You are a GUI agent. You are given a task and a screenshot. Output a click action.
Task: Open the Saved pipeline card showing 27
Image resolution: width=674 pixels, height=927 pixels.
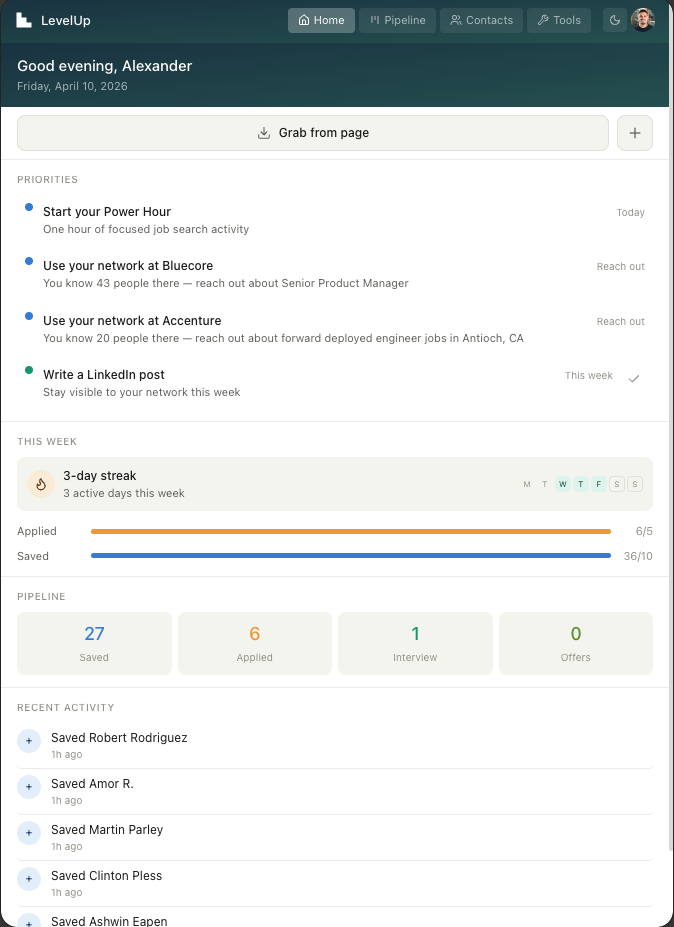(94, 642)
